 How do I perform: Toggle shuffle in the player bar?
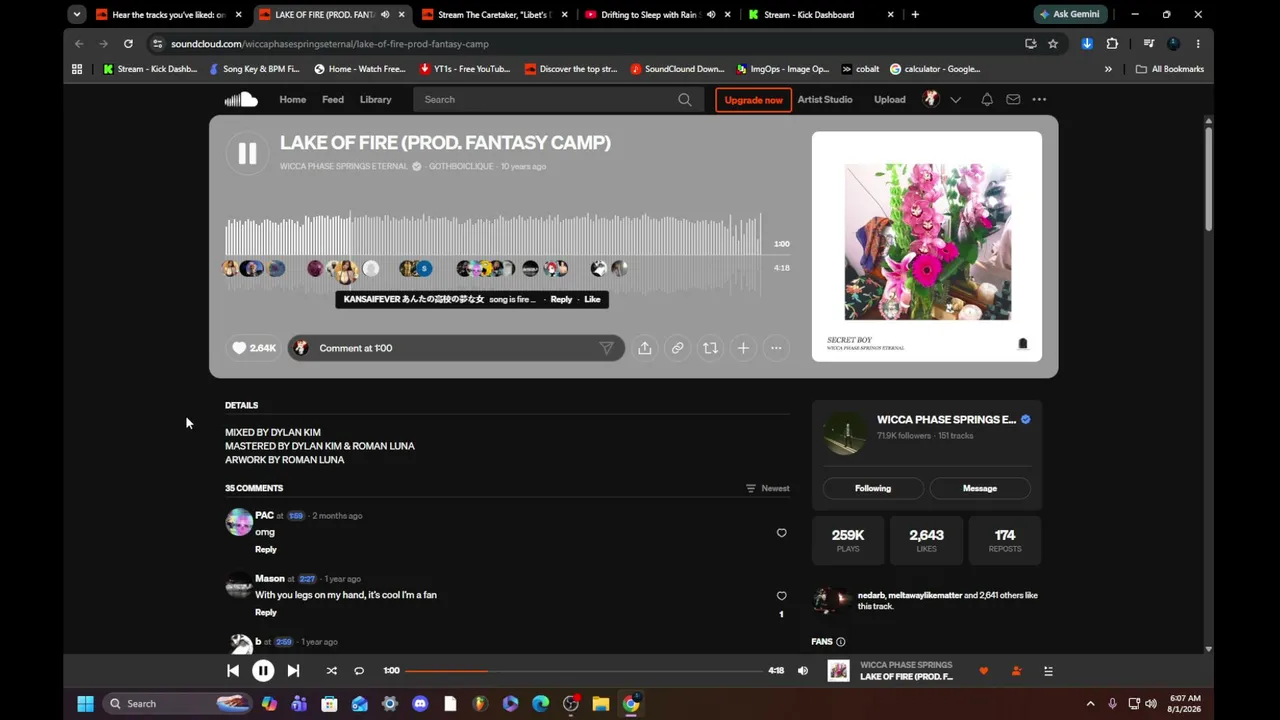pos(331,671)
